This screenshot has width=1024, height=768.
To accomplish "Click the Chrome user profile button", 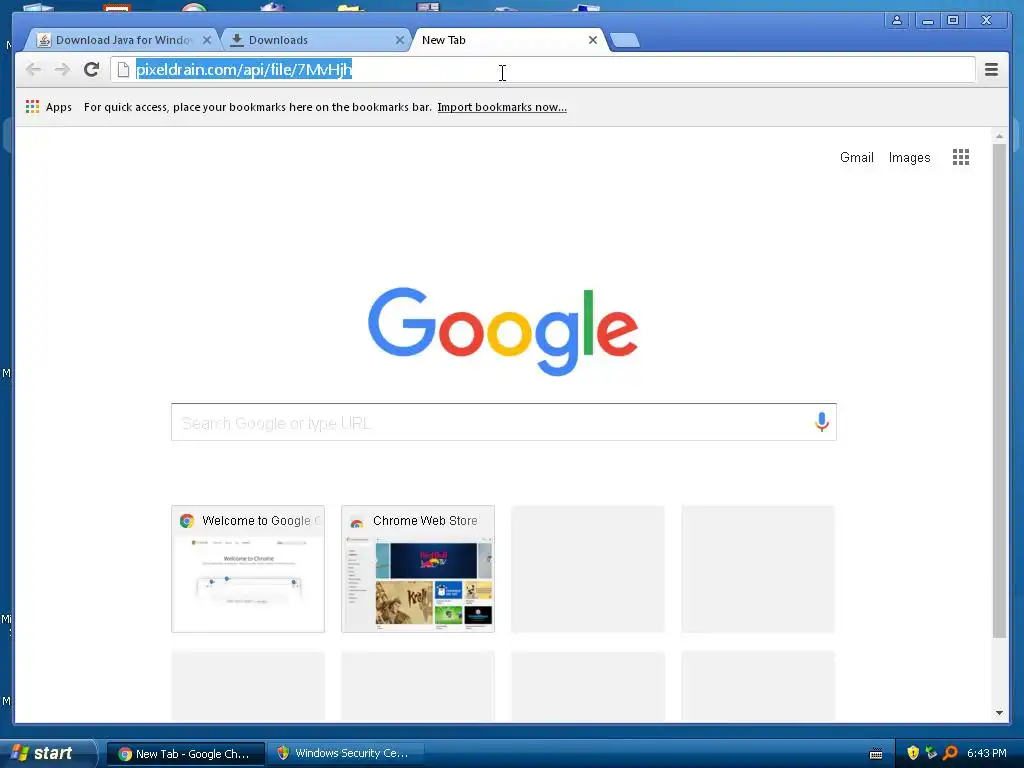I will pyautogui.click(x=897, y=20).
